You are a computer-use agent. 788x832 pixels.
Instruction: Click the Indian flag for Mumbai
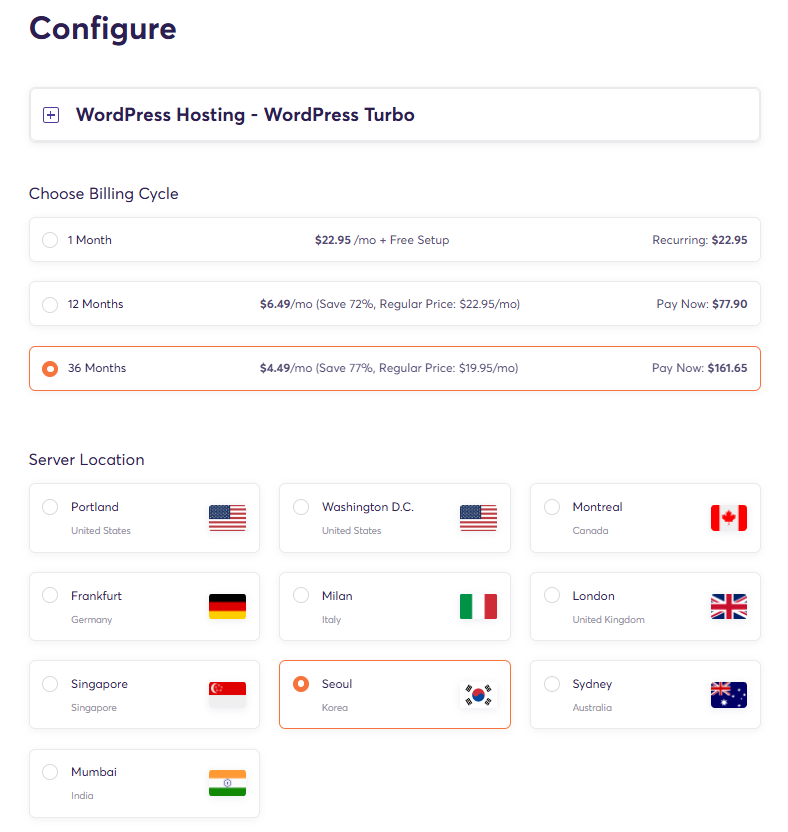click(x=227, y=783)
